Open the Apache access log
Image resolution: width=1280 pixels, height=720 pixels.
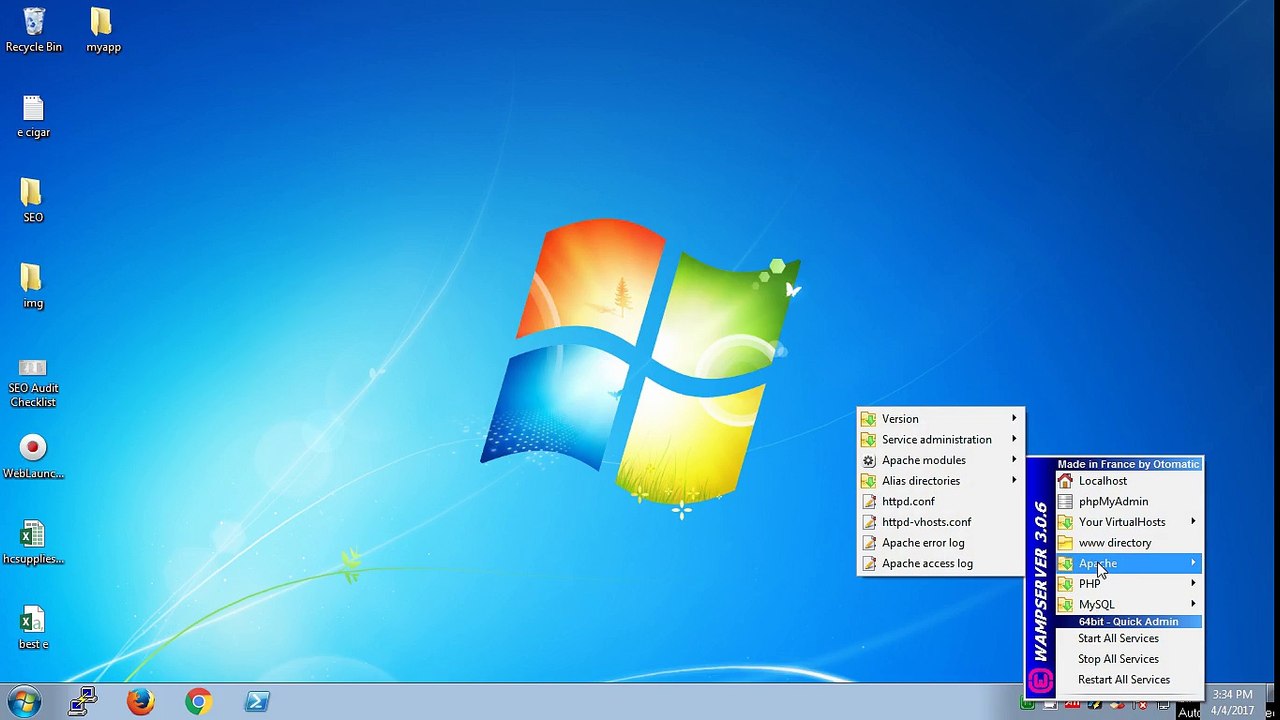[941, 564]
